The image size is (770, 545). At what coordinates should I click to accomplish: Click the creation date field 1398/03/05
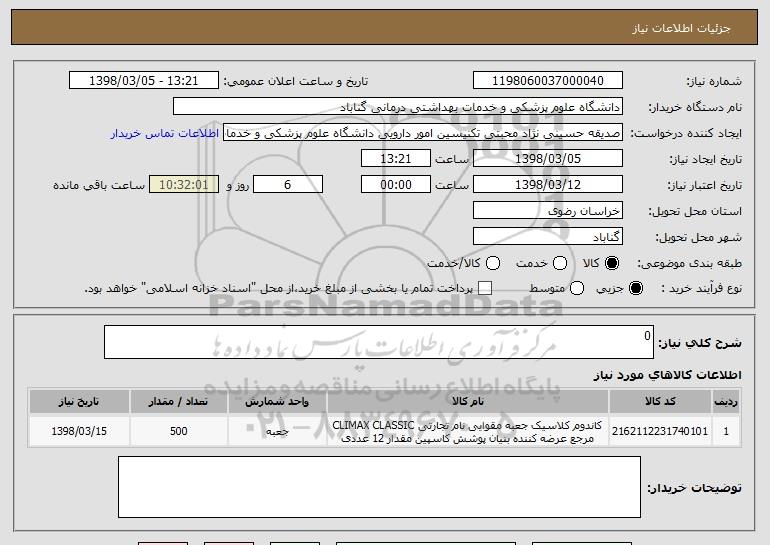[548, 159]
